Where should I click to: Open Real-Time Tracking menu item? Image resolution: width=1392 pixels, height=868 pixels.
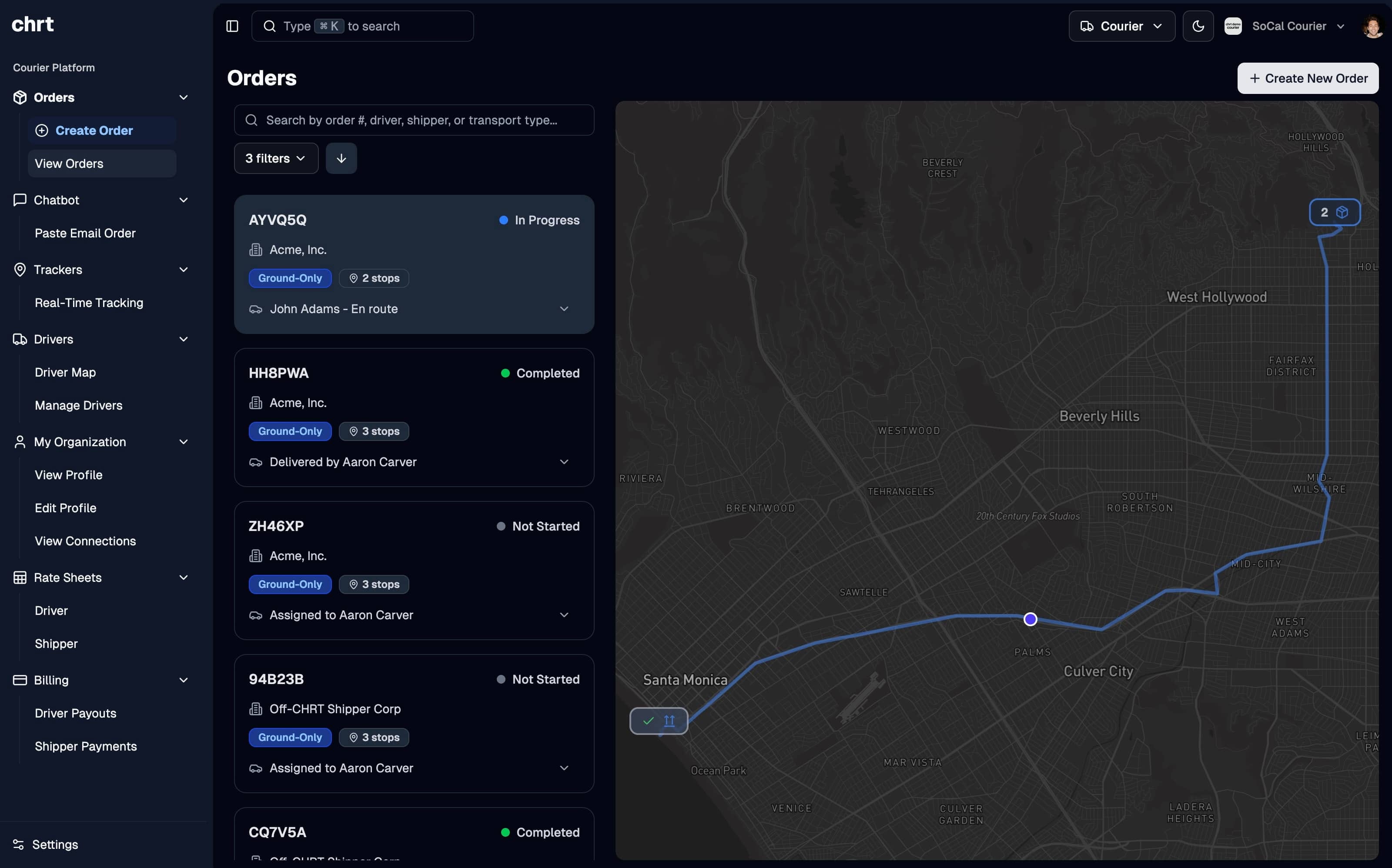[x=89, y=303]
